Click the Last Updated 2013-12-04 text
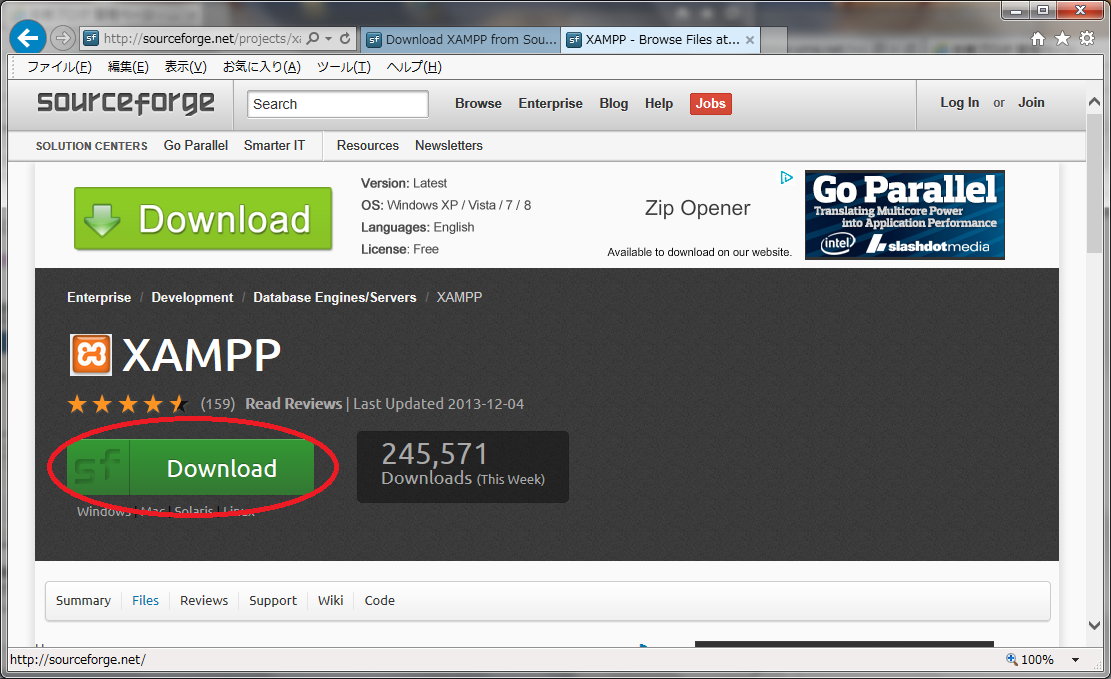This screenshot has height=679, width=1111. click(439, 404)
